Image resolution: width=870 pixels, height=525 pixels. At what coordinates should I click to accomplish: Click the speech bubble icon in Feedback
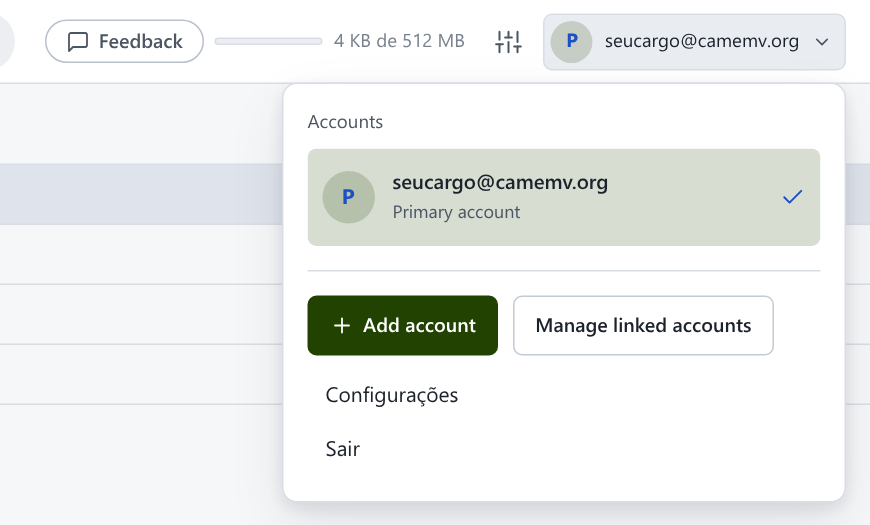[x=78, y=42]
